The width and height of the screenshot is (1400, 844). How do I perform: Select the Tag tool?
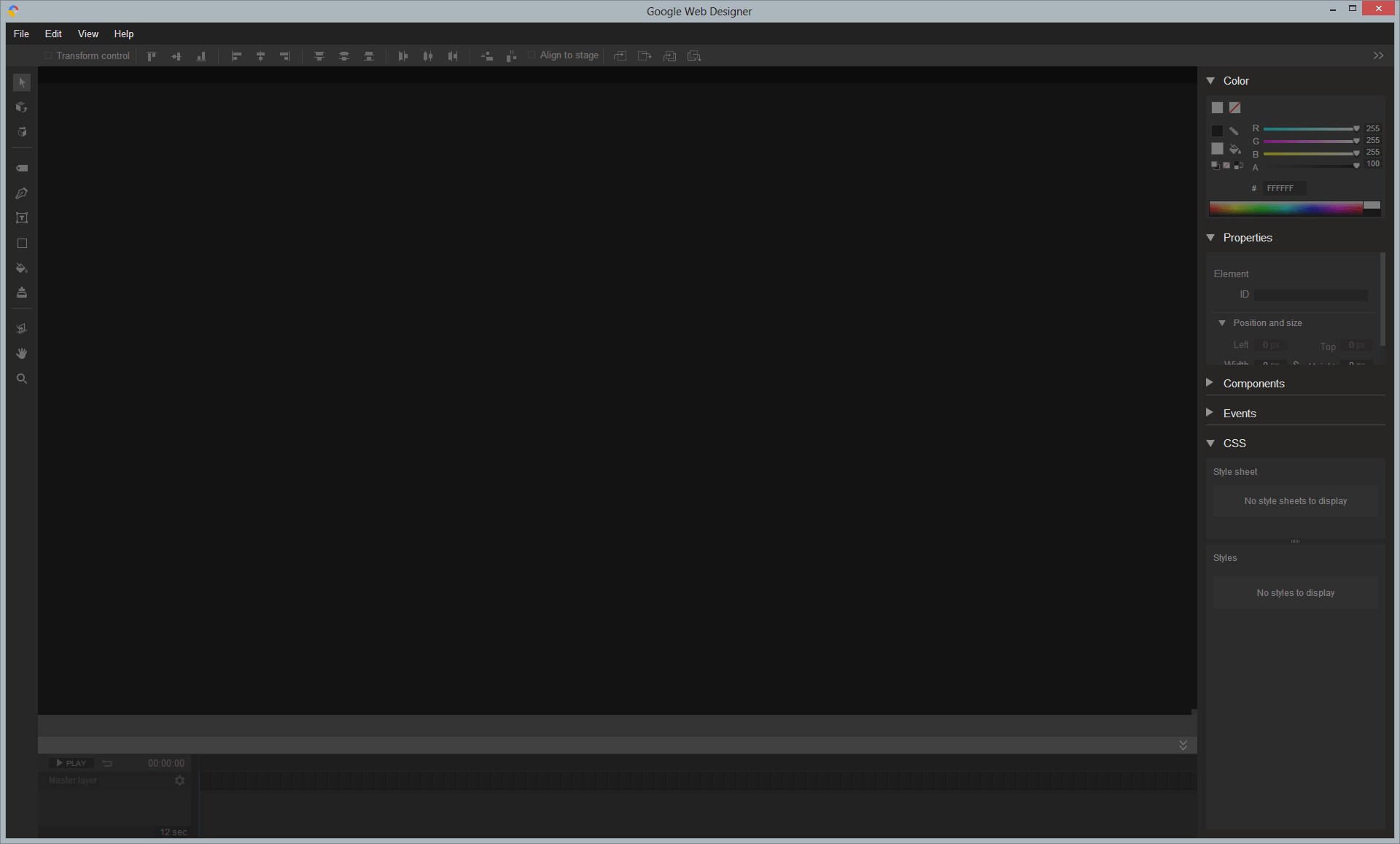pos(22,169)
